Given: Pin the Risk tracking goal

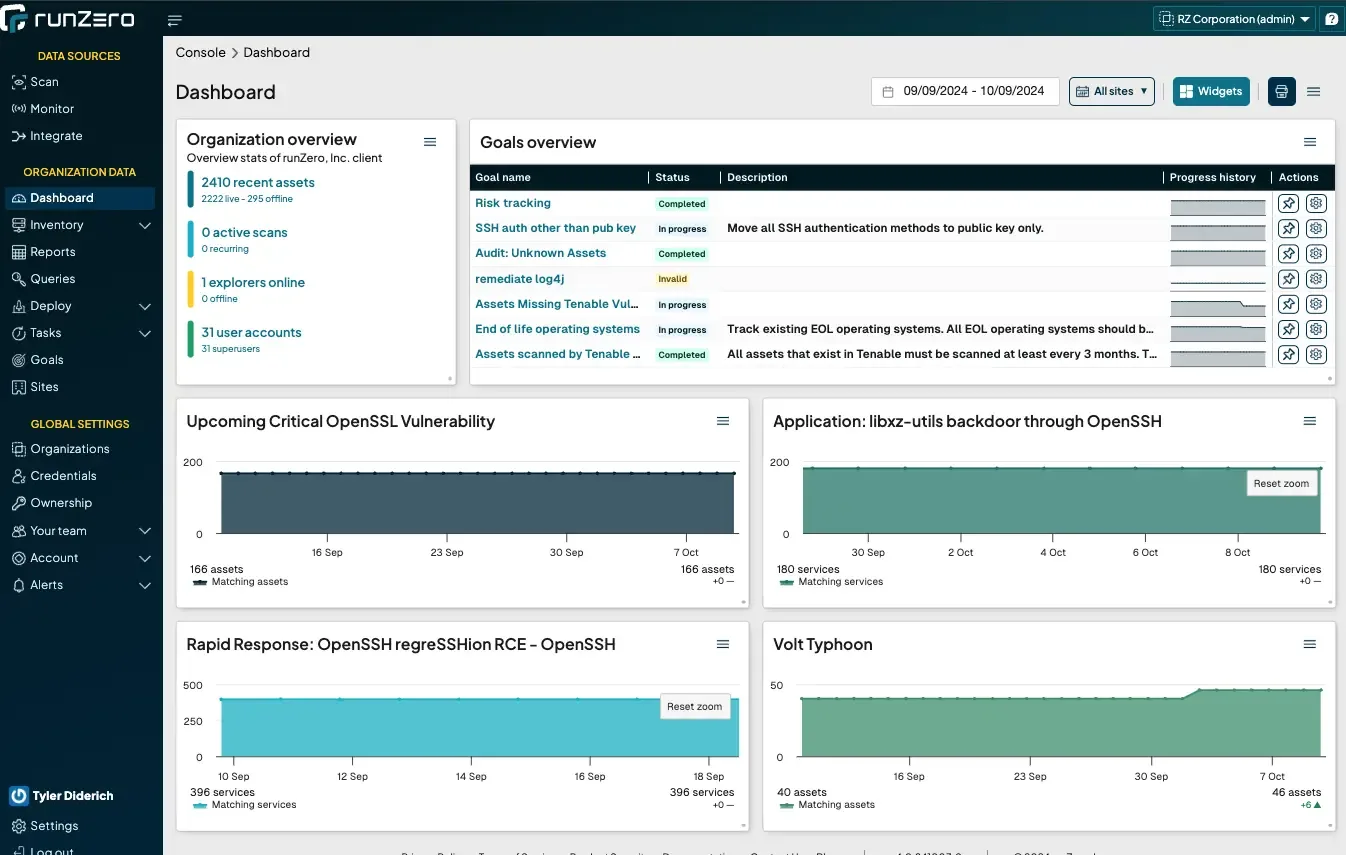Looking at the screenshot, I should [1289, 203].
